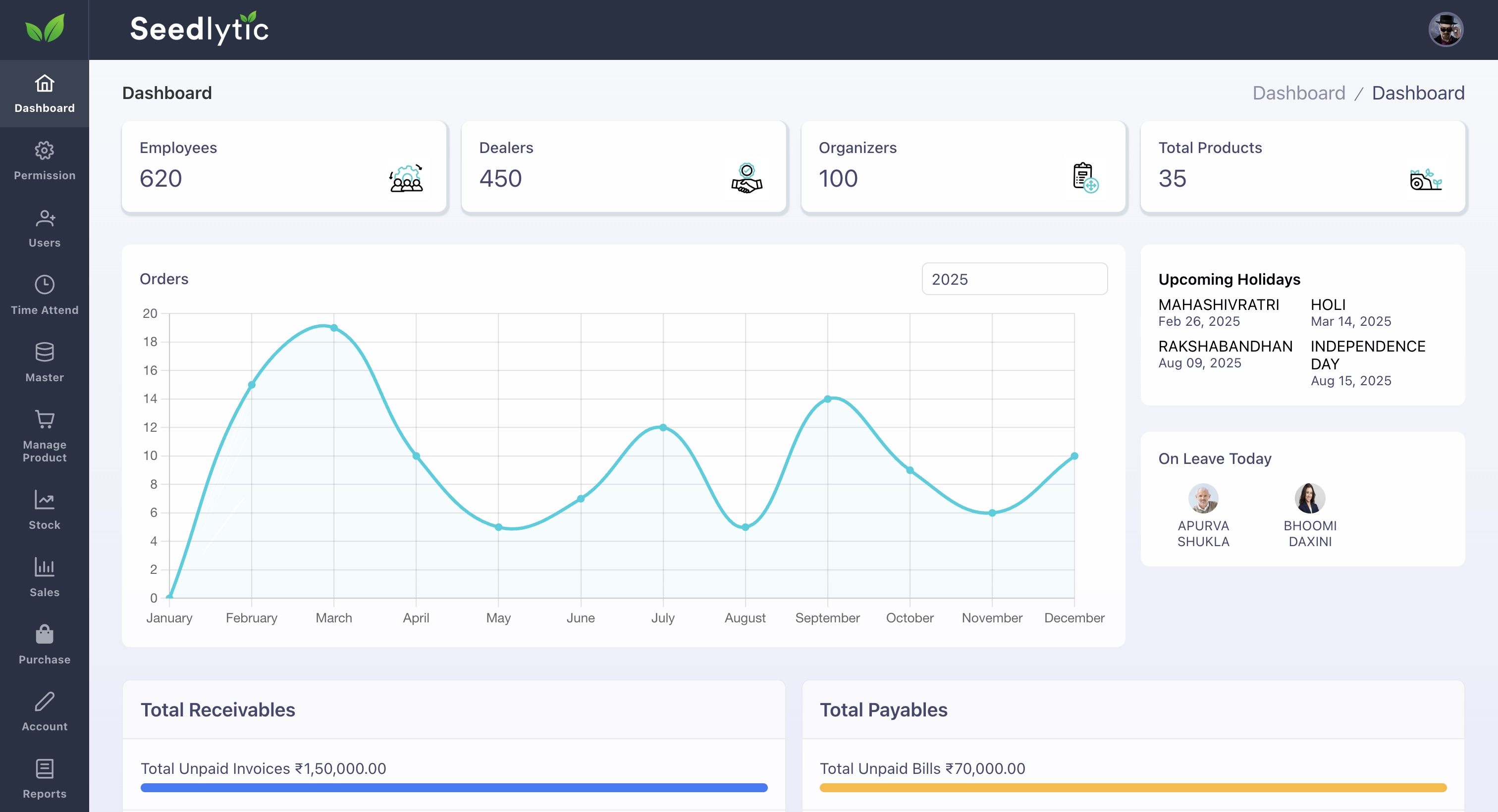The width and height of the screenshot is (1498, 812).
Task: Click the Total Unpaid Bills yellow progress bar
Action: coord(1133,788)
